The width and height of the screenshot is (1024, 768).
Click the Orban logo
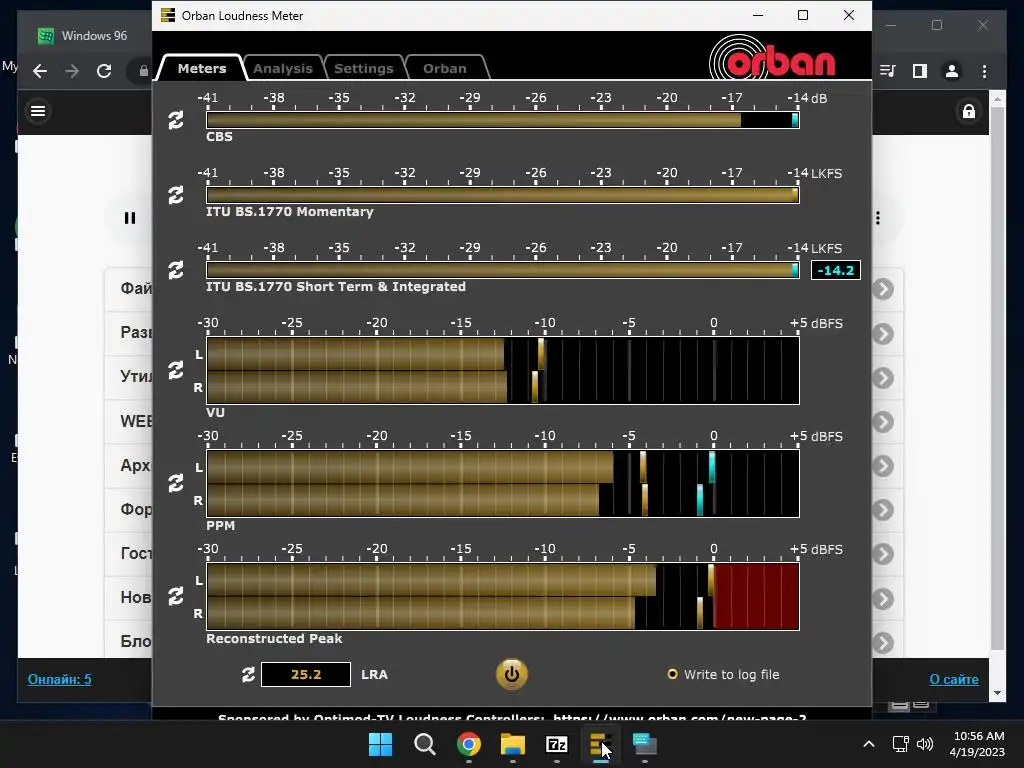click(772, 58)
